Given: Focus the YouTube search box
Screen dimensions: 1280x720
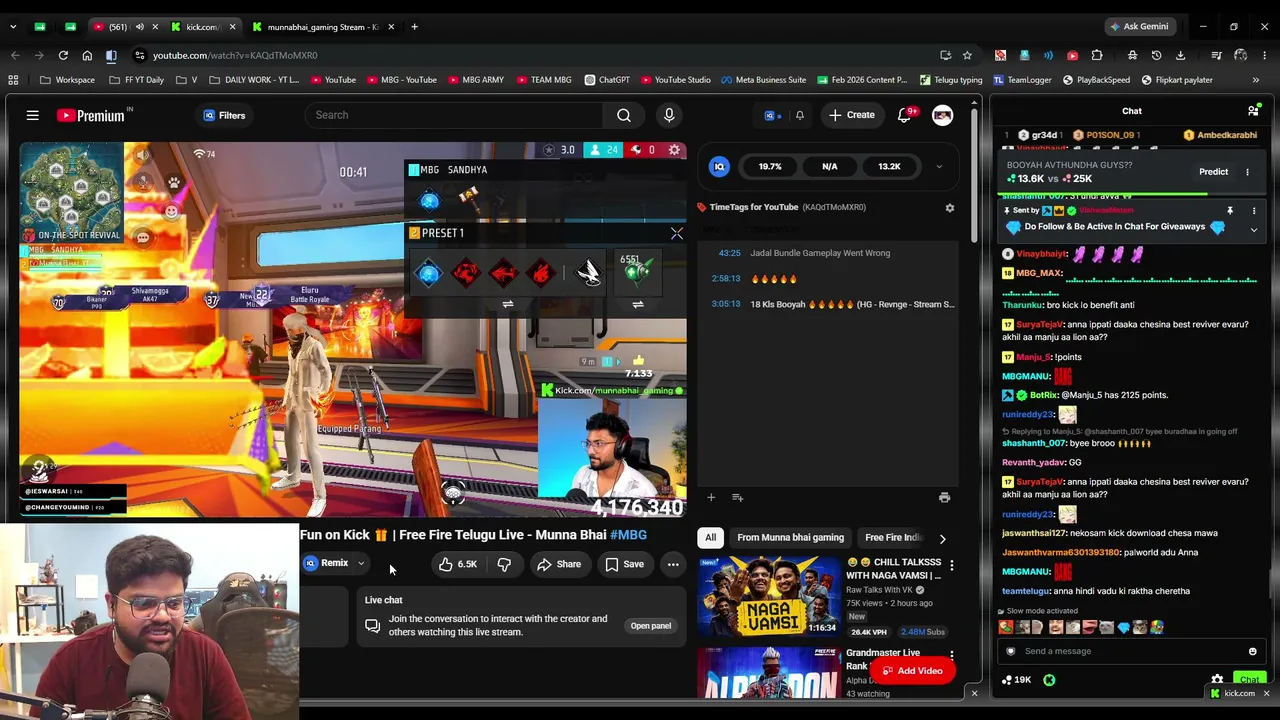Looking at the screenshot, I should point(455,115).
